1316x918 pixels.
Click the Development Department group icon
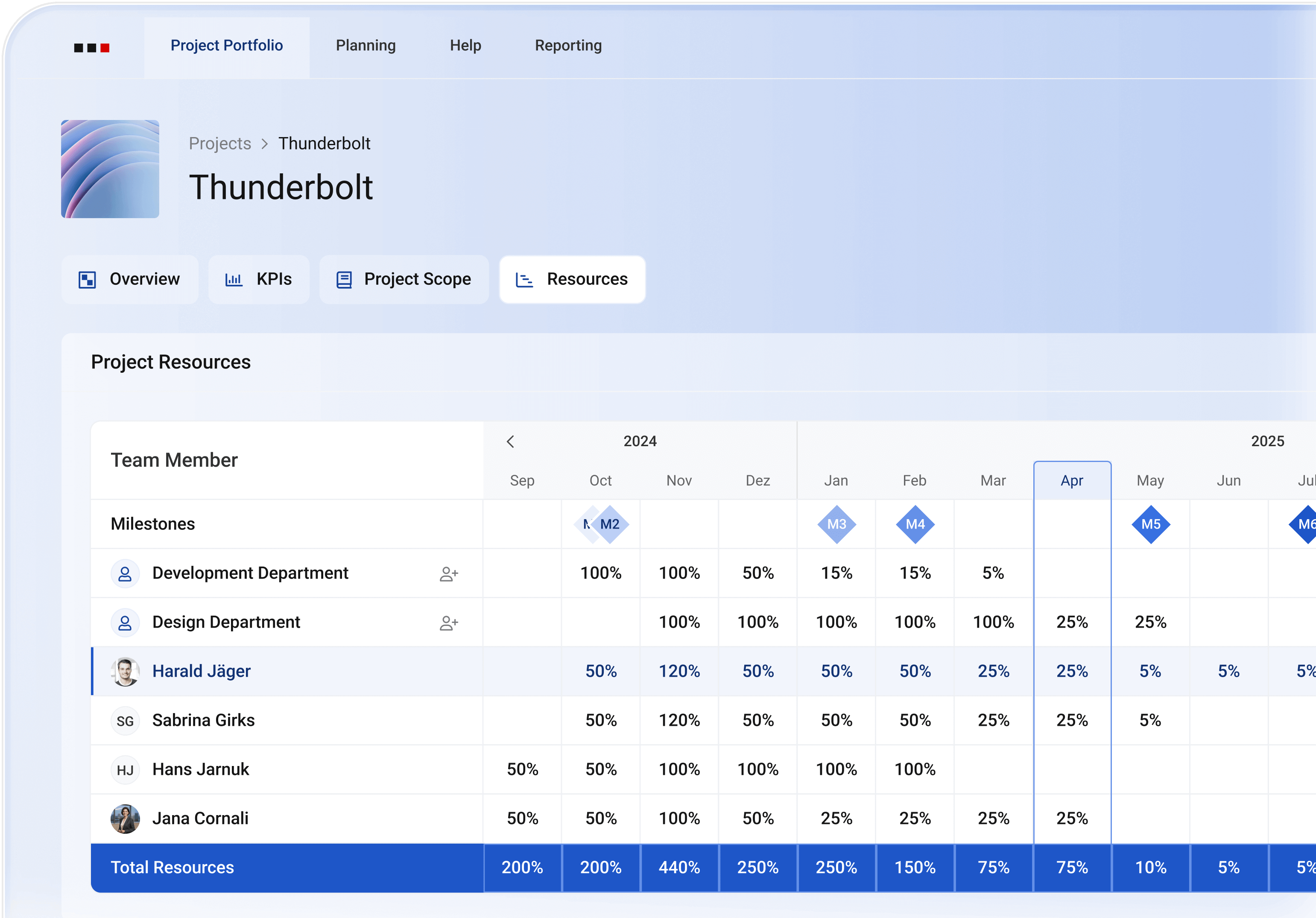point(125,573)
